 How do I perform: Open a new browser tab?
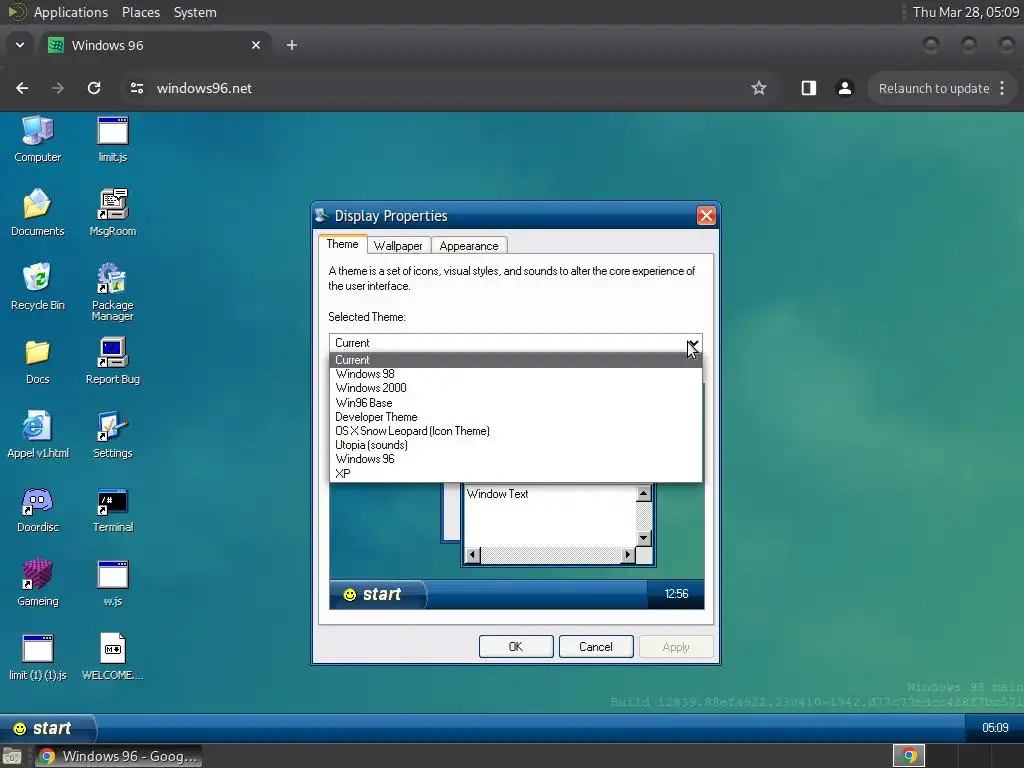pyautogui.click(x=292, y=45)
